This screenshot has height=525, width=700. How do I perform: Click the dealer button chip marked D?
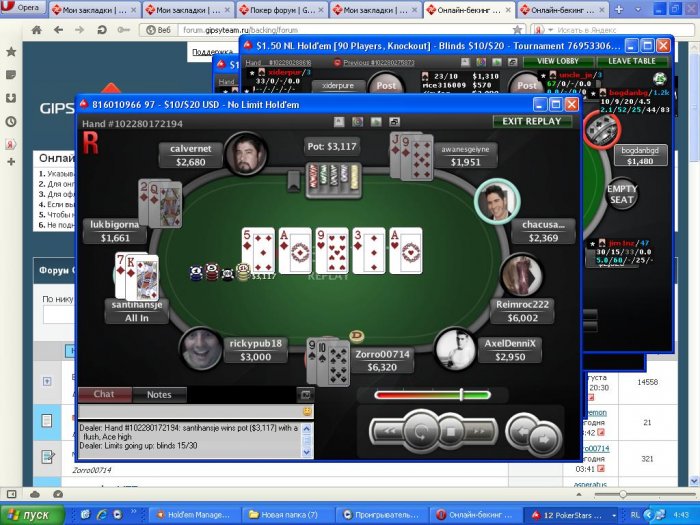click(x=356, y=336)
